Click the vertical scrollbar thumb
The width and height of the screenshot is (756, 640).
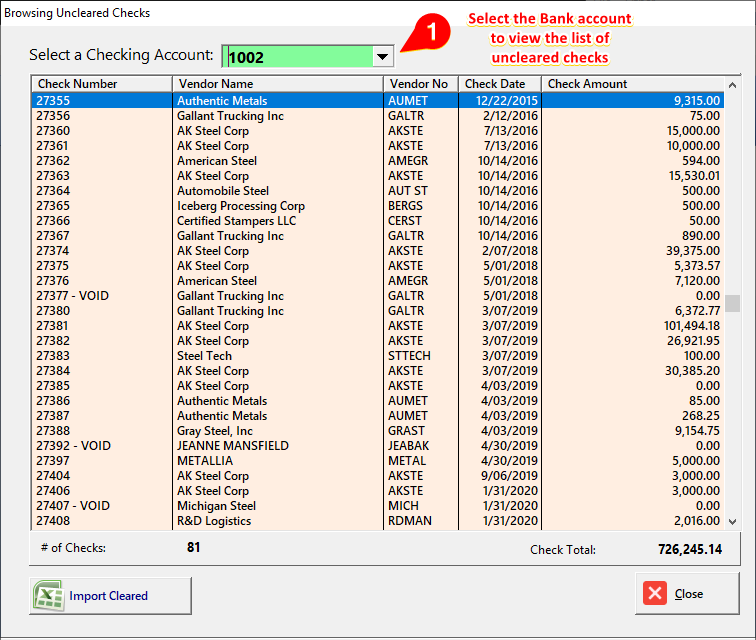click(732, 303)
